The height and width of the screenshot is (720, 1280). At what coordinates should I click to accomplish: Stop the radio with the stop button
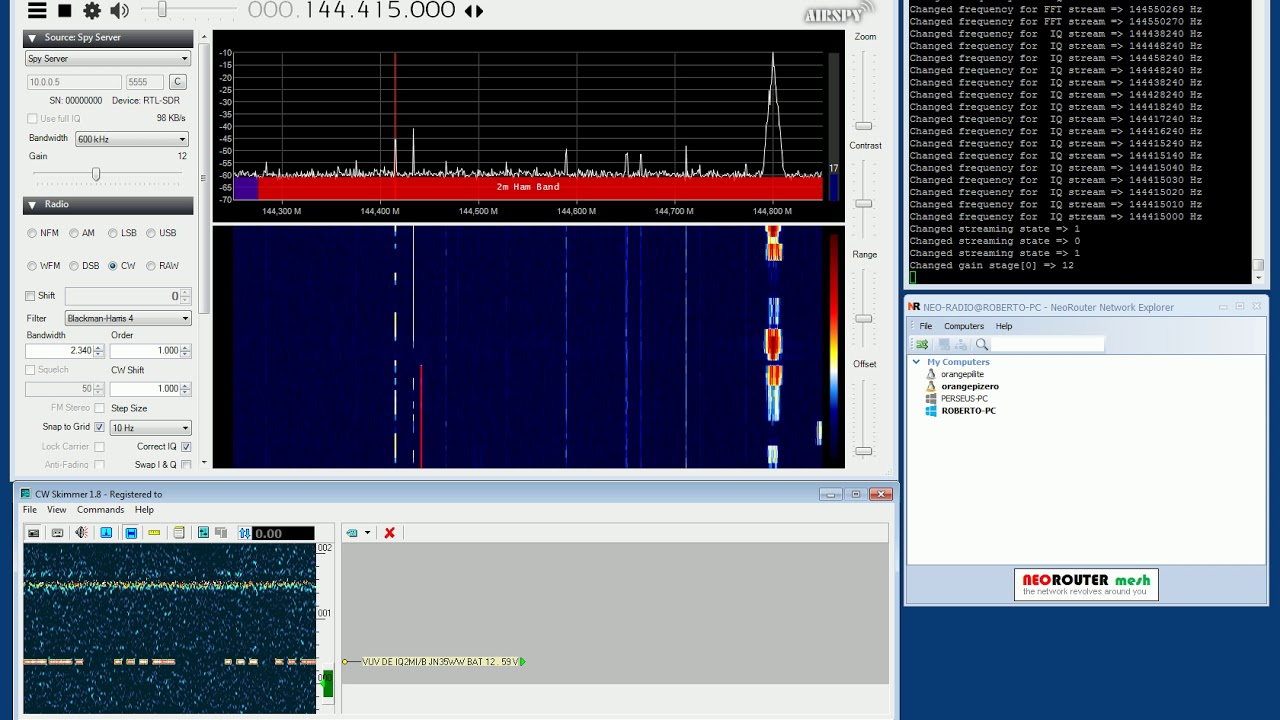(65, 10)
